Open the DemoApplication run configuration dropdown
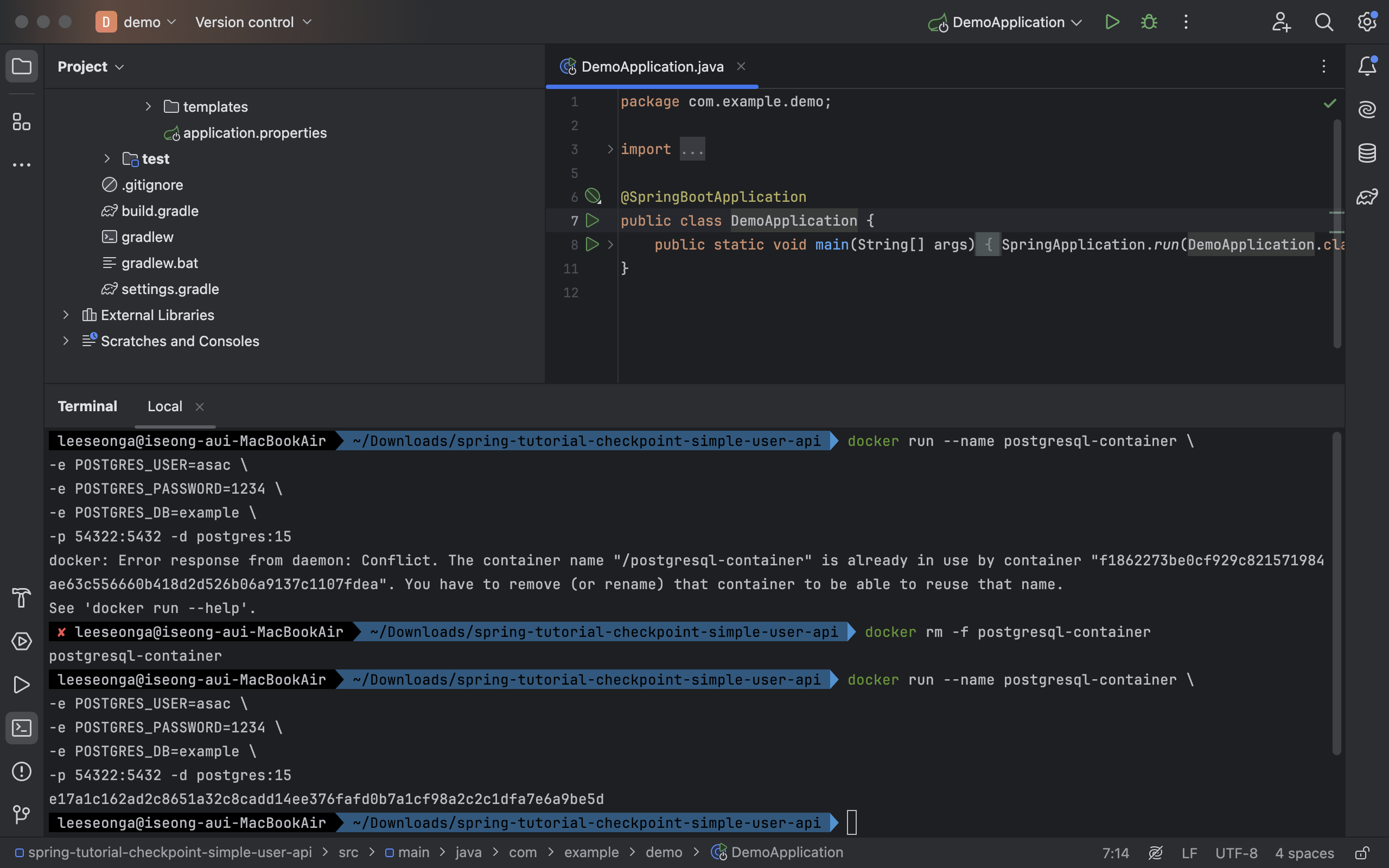Image resolution: width=1389 pixels, height=868 pixels. tap(1008, 22)
